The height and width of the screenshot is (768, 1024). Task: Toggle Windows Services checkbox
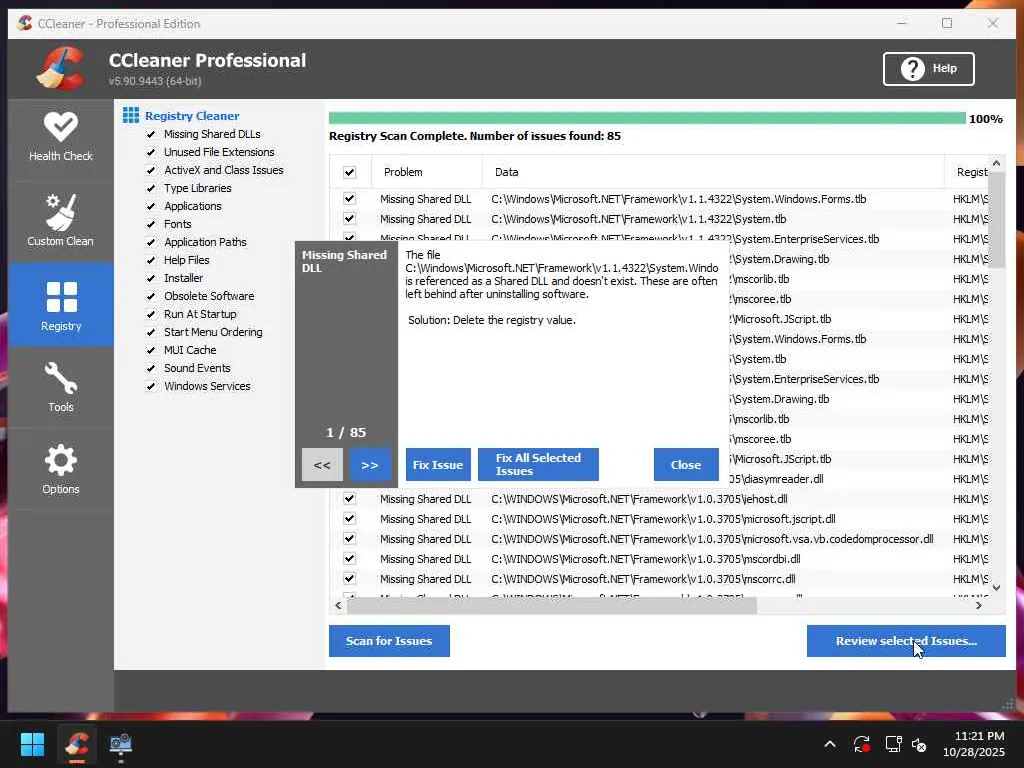(x=151, y=386)
